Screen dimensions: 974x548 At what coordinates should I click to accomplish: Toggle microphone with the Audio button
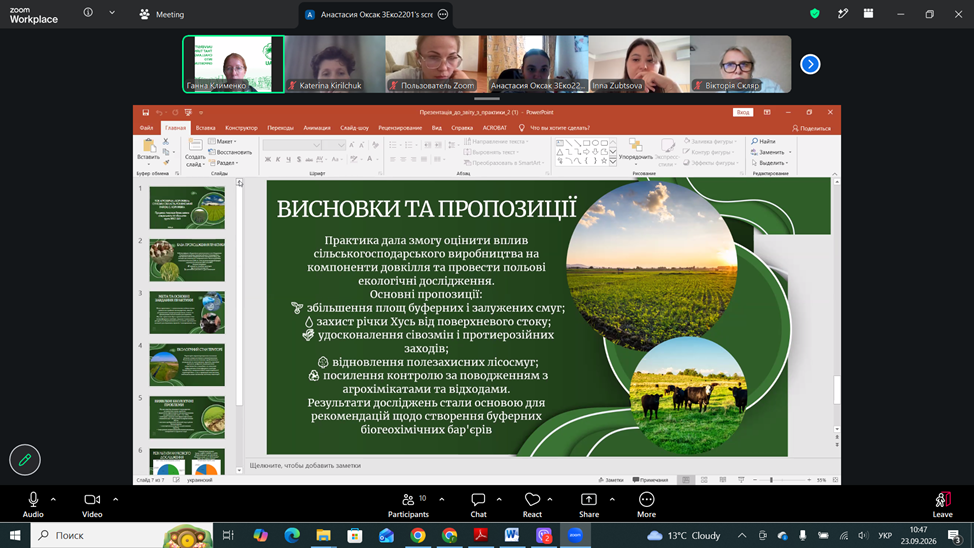[x=33, y=505]
